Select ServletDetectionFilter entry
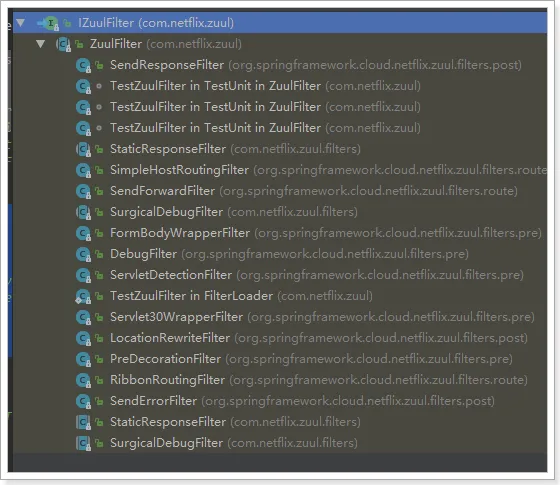 coord(171,275)
